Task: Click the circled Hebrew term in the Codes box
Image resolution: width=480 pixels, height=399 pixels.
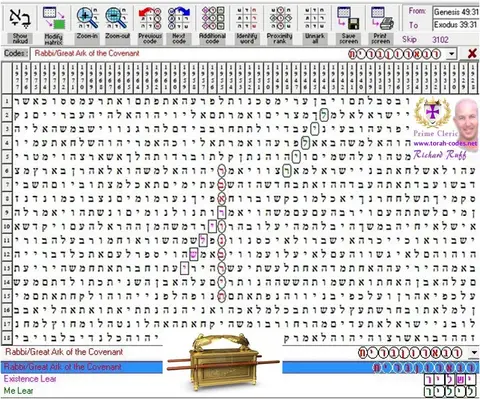Action: [x=395, y=54]
